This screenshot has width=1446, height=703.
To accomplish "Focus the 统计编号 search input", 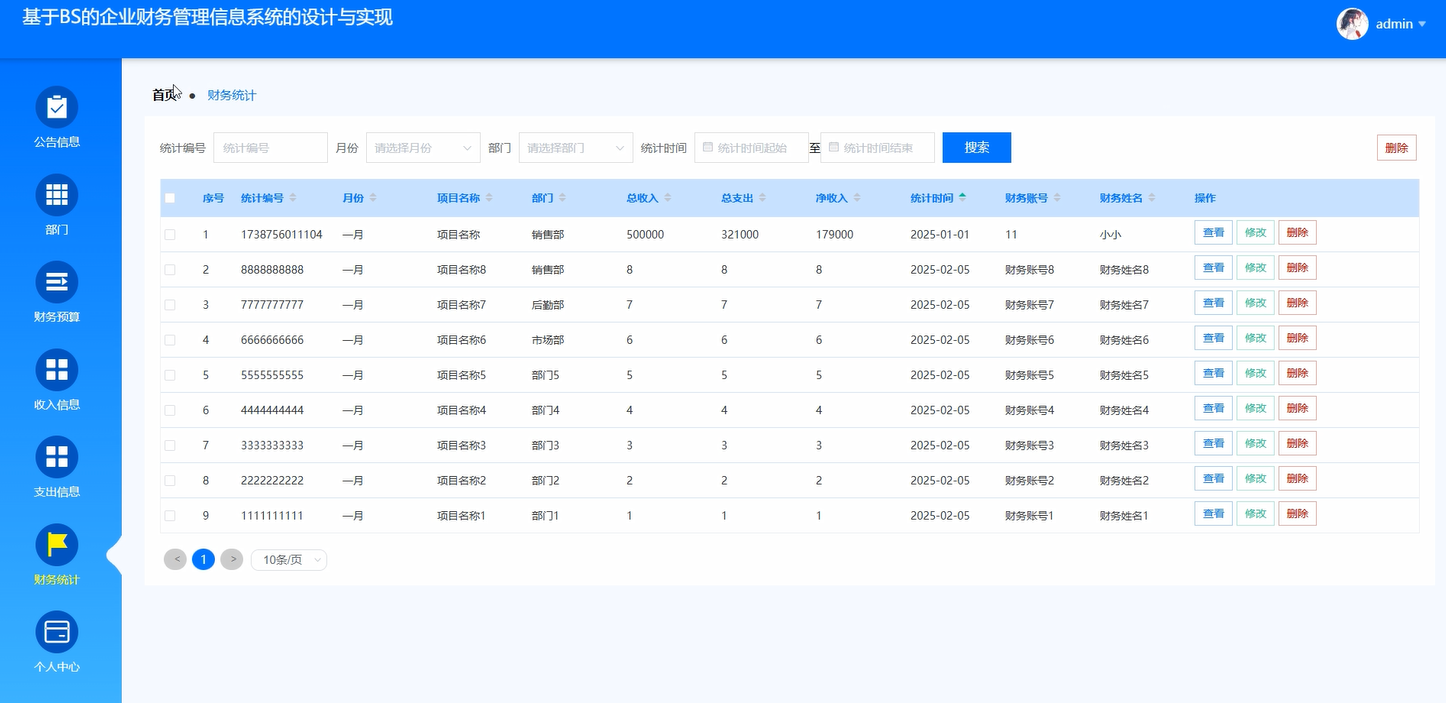I will pyautogui.click(x=270, y=147).
